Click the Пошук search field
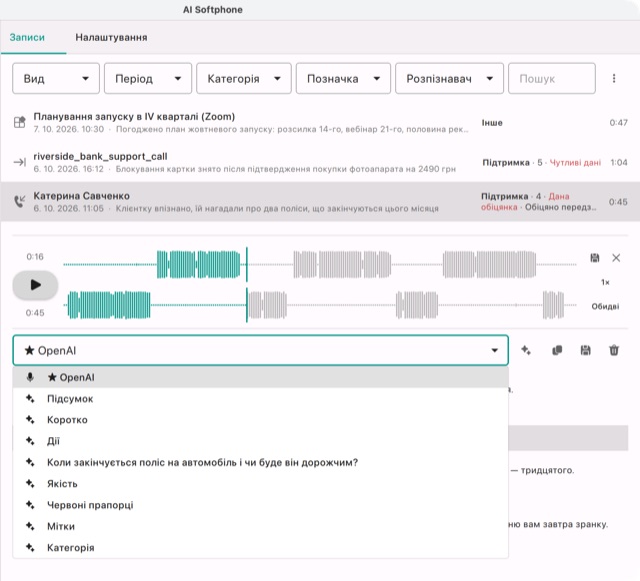640x581 pixels. (552, 78)
